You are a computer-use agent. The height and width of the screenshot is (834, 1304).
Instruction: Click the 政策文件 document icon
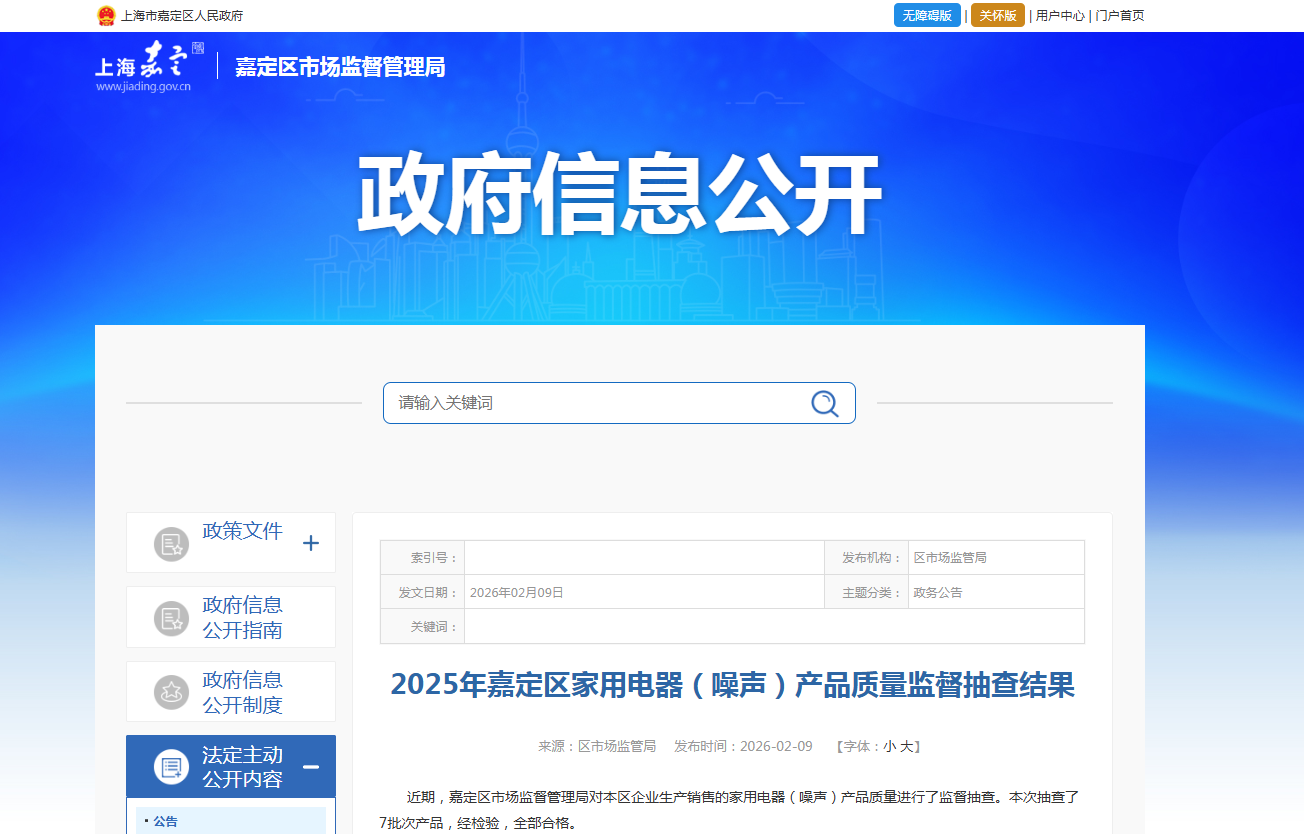pos(171,544)
